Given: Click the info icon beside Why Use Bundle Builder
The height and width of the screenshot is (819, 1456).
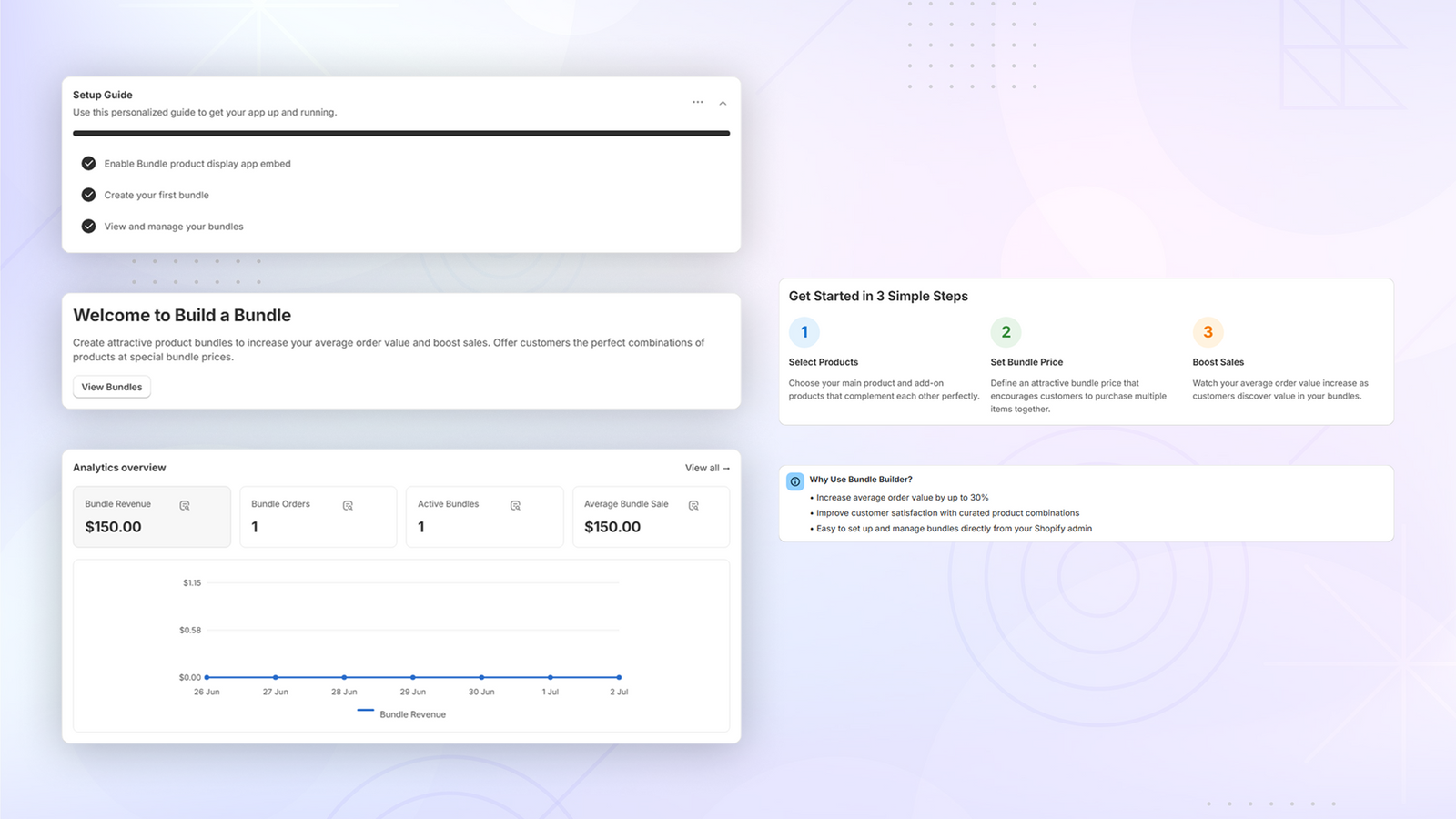Looking at the screenshot, I should click(795, 481).
